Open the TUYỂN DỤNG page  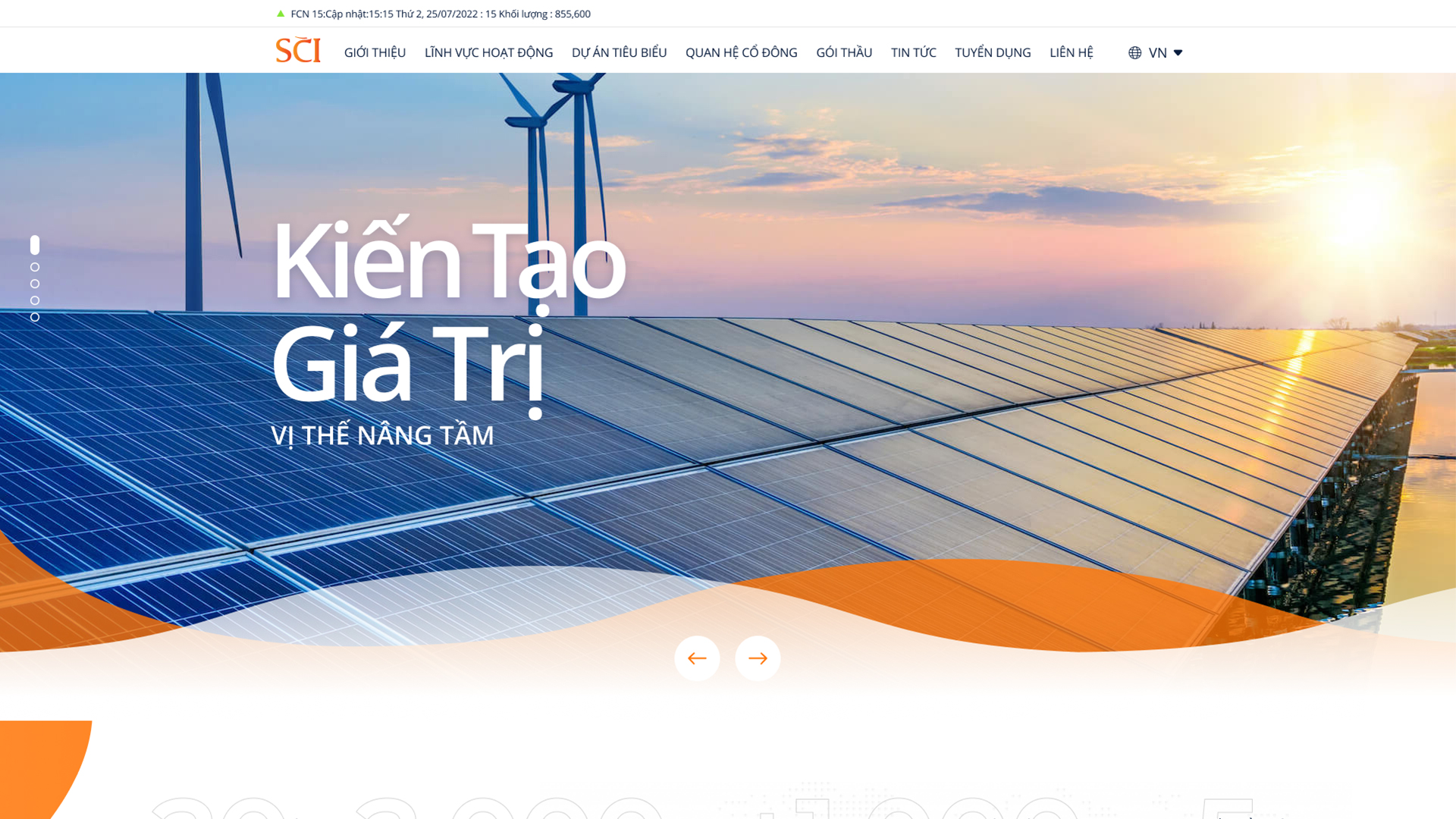(x=993, y=52)
